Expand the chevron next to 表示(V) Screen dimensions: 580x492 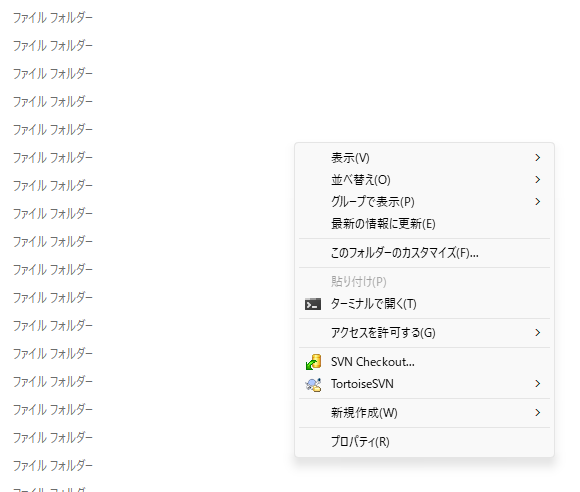point(538,158)
